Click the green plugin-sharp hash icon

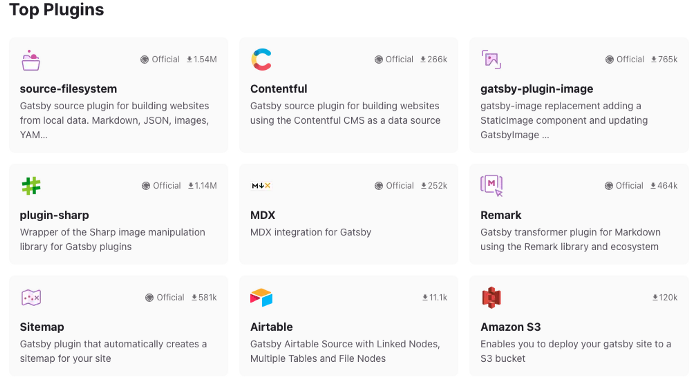31,186
